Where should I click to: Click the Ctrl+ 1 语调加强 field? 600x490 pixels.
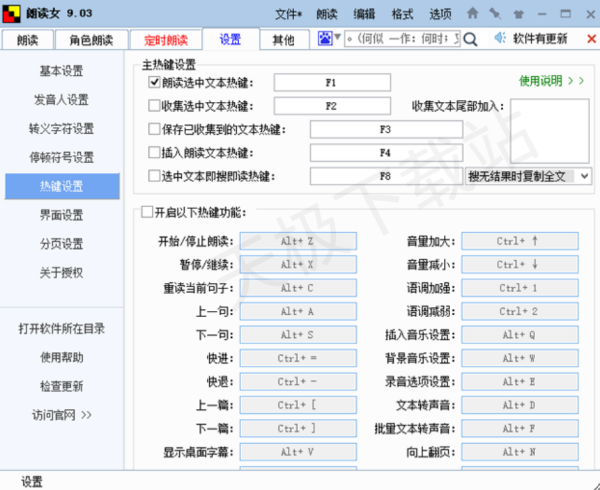coord(520,288)
